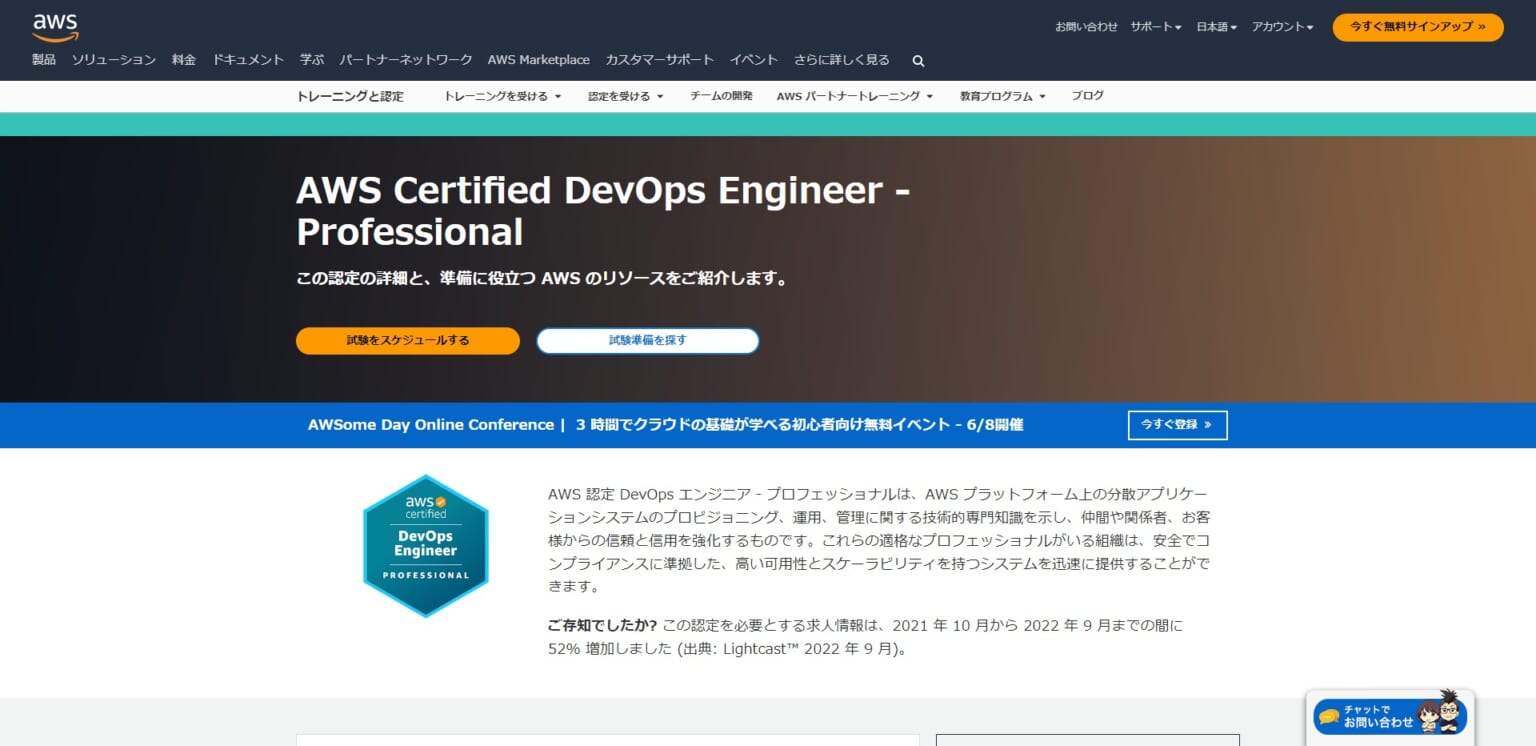Click the chat bubble icon in the contact widget
The width and height of the screenshot is (1536, 746).
(1330, 714)
